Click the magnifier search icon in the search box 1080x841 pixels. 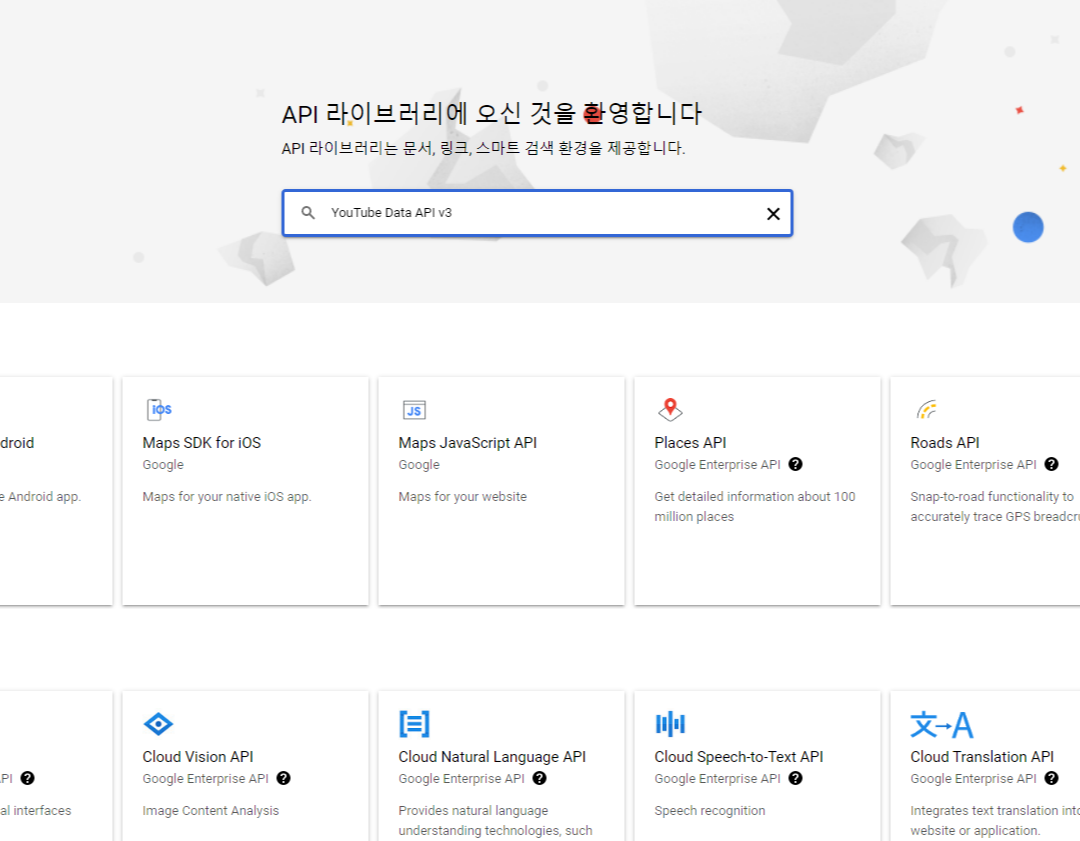pos(308,213)
